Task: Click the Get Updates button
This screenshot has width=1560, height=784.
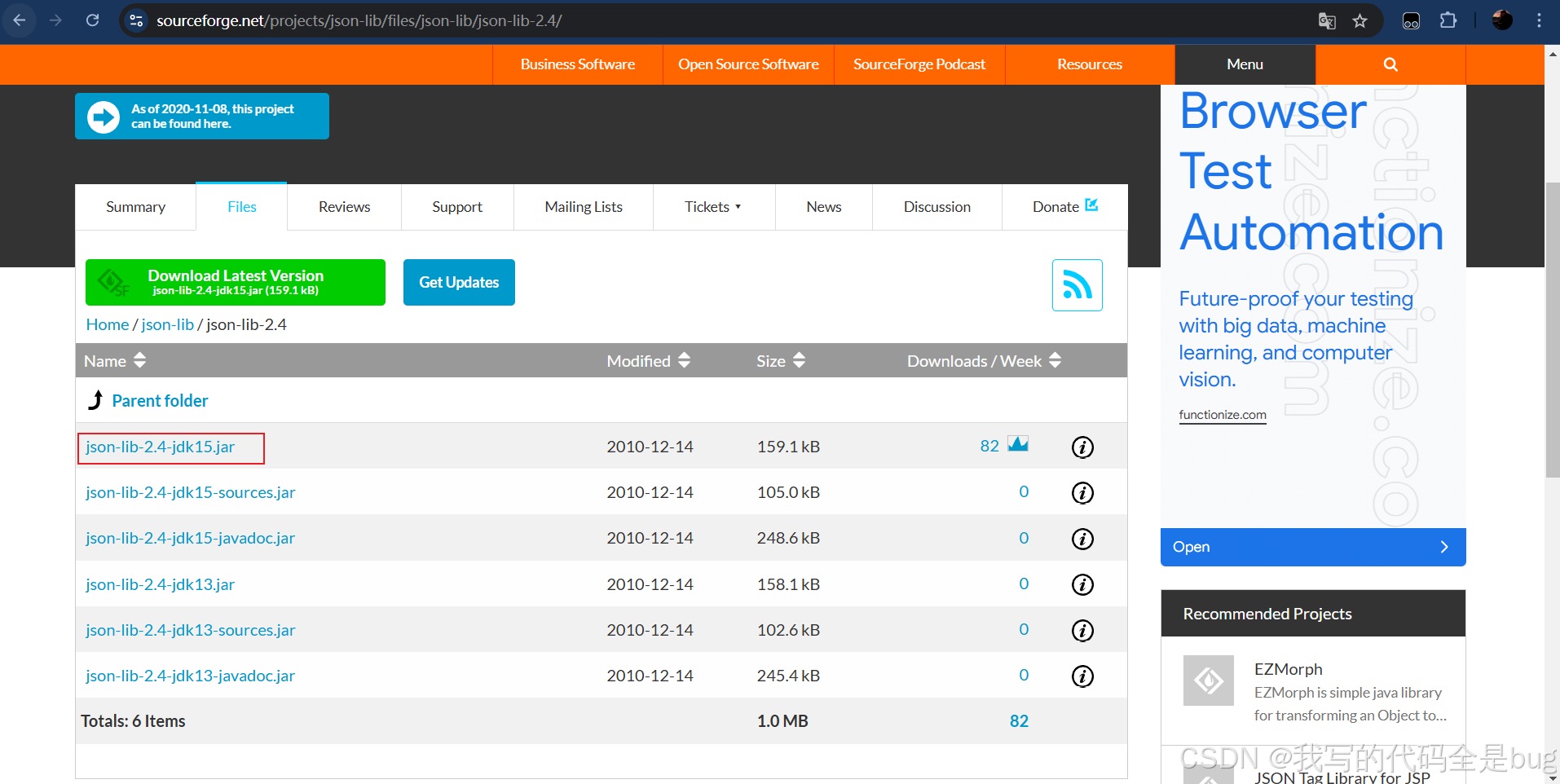Action: coord(459,282)
